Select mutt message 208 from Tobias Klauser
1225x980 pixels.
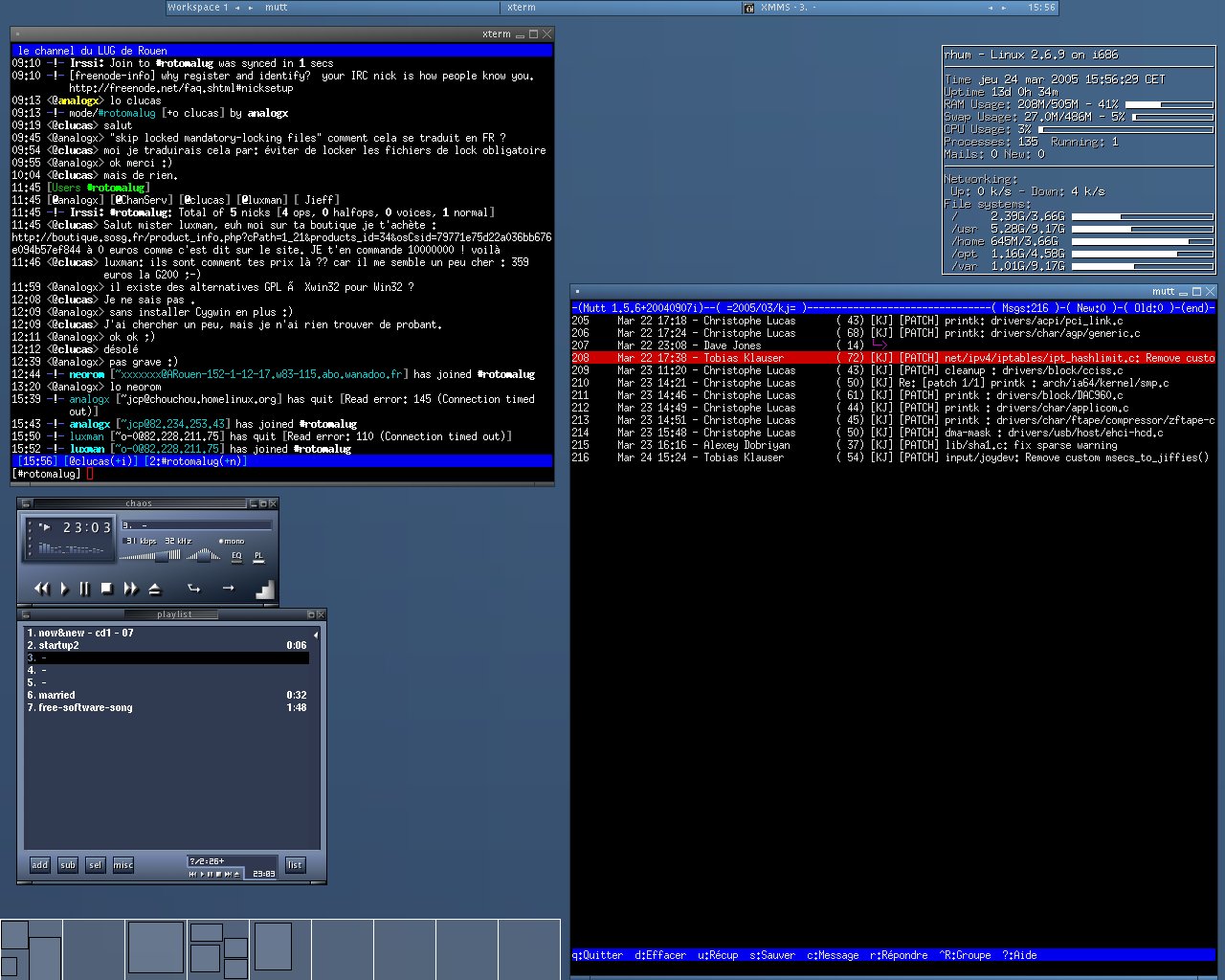click(x=893, y=358)
